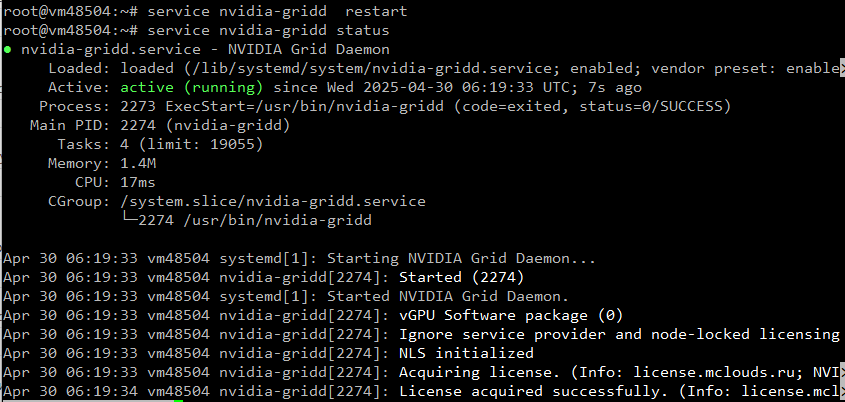The image size is (845, 402).
Task: Click the 'enabled;' text in Loaded line
Action: [x=606, y=69]
